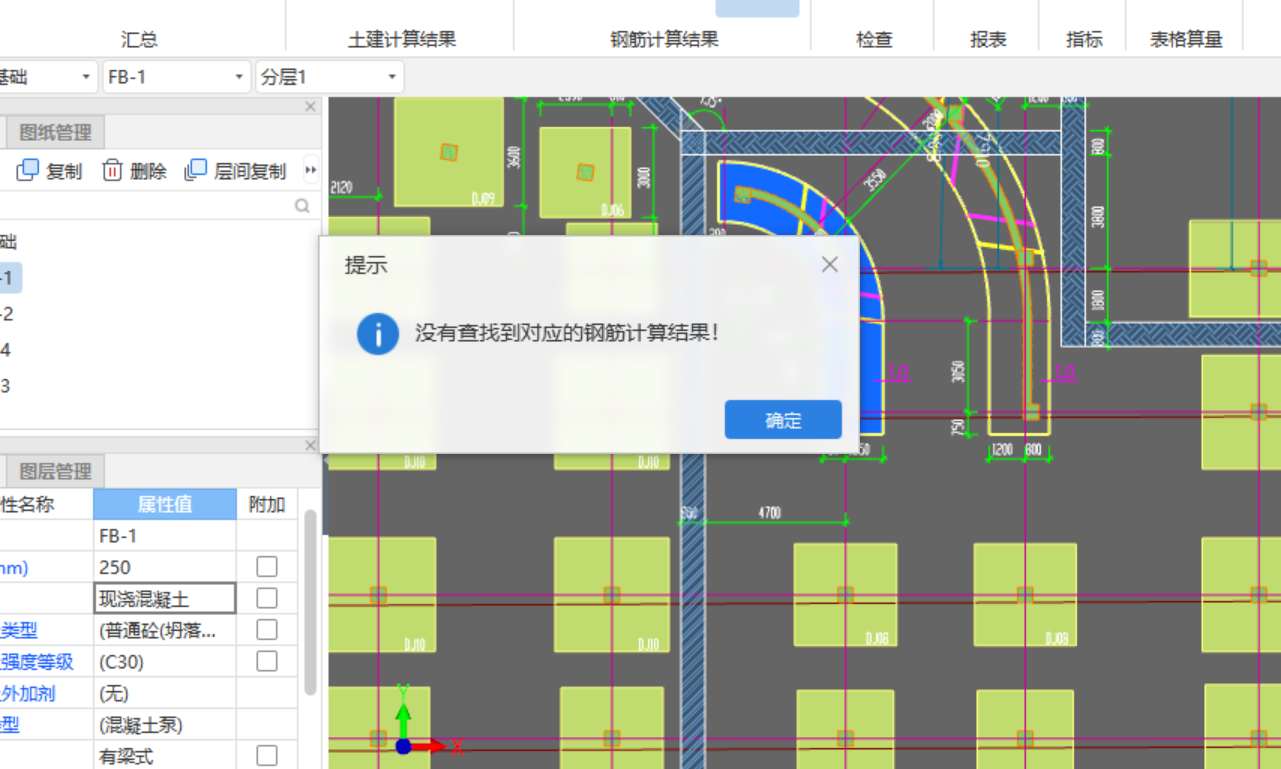Image resolution: width=1281 pixels, height=769 pixels.
Task: Select the 4 component in list
Action: point(5,350)
